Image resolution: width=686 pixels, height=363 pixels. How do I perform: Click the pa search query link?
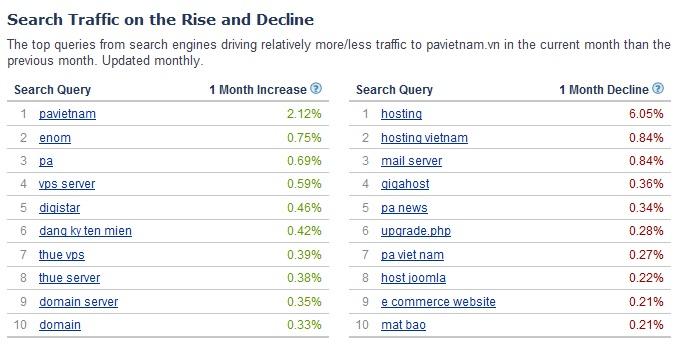click(46, 161)
